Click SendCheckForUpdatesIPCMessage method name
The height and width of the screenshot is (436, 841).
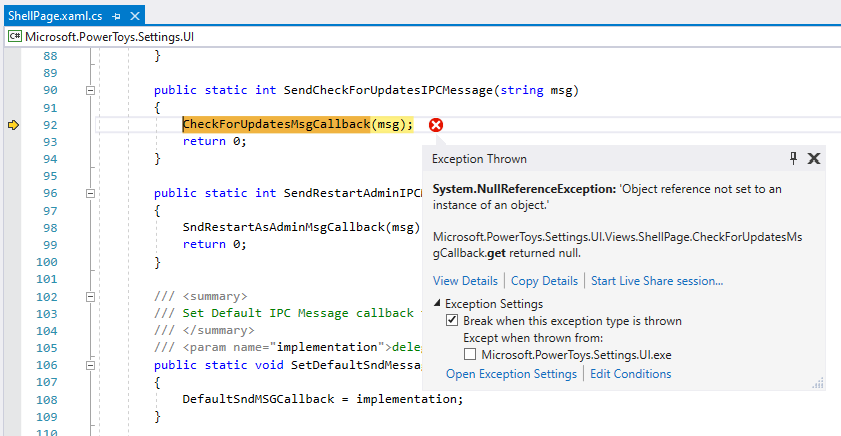click(x=388, y=90)
